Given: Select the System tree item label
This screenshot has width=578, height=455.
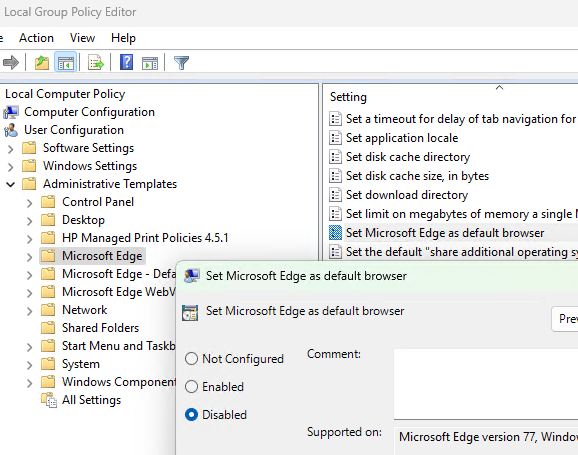Looking at the screenshot, I should 81,364.
